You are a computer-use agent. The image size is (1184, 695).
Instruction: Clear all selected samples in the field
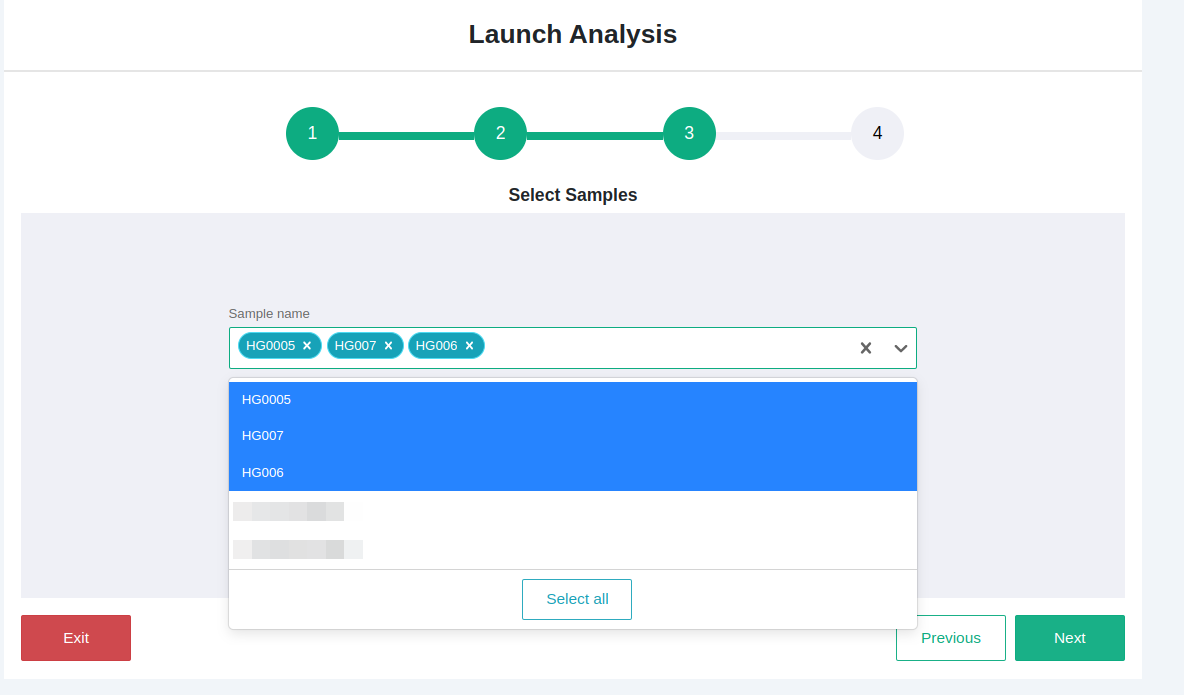click(866, 348)
